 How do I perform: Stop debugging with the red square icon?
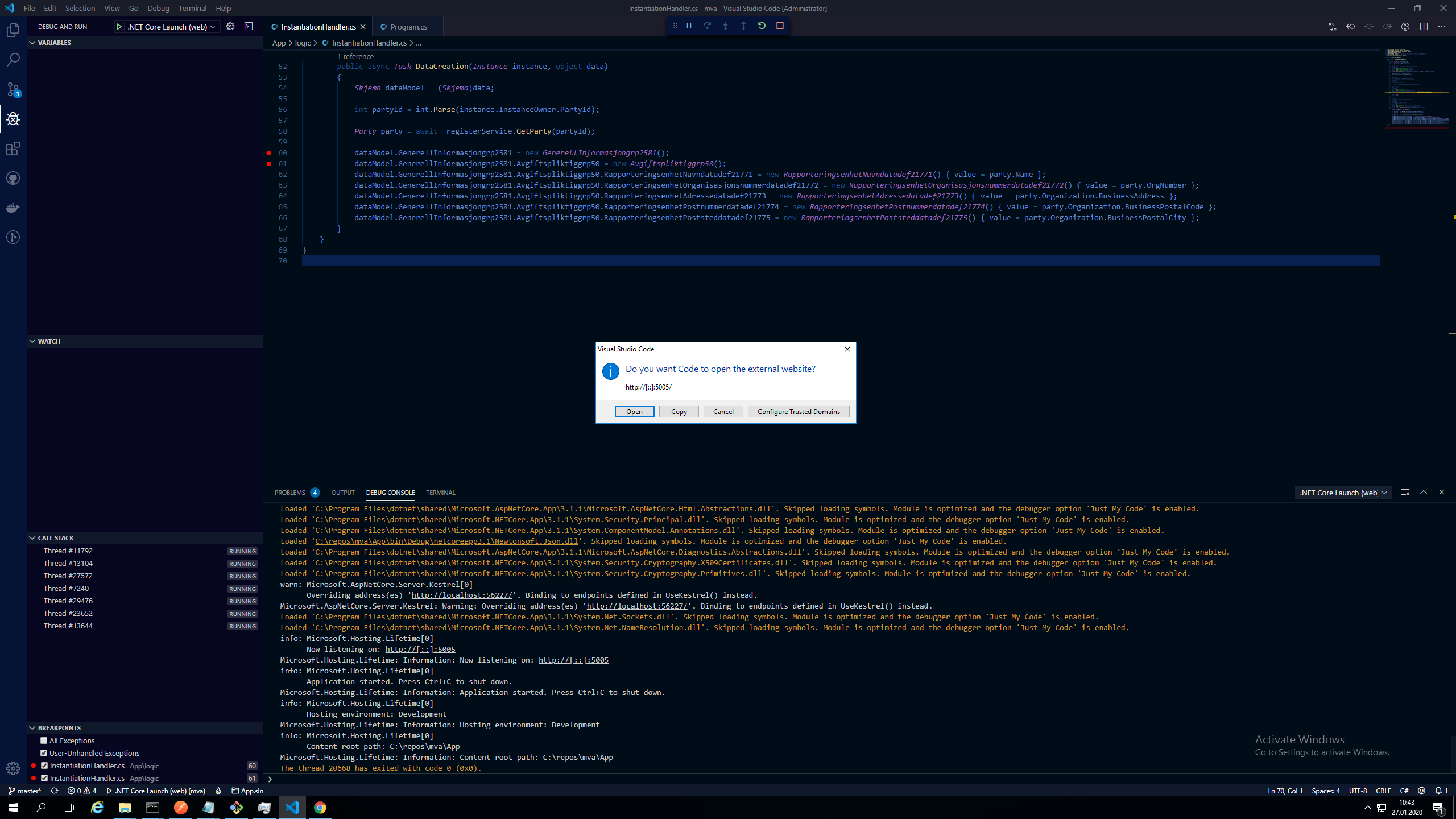[x=780, y=26]
